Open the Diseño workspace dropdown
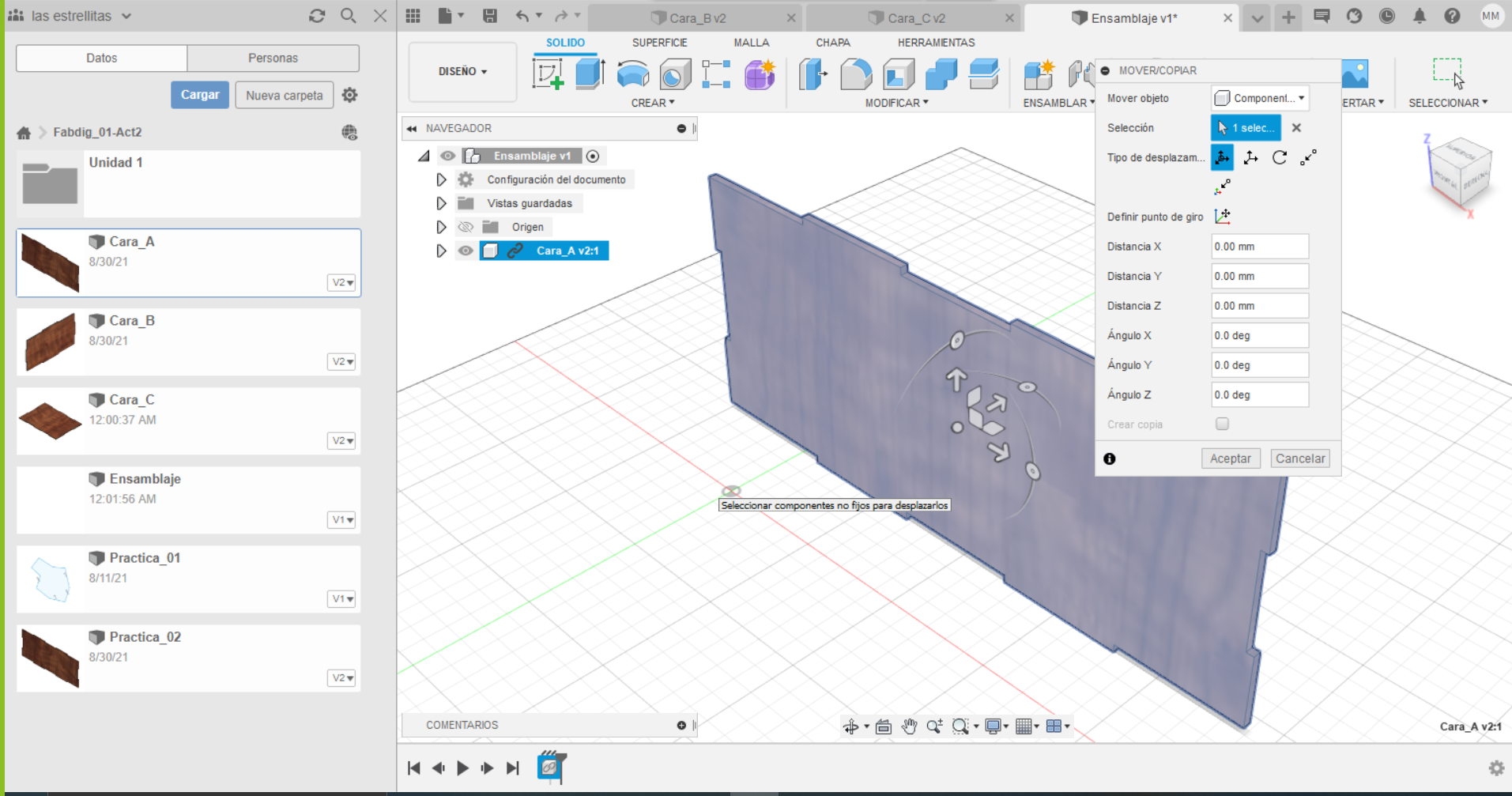This screenshot has height=796, width=1512. [462, 71]
